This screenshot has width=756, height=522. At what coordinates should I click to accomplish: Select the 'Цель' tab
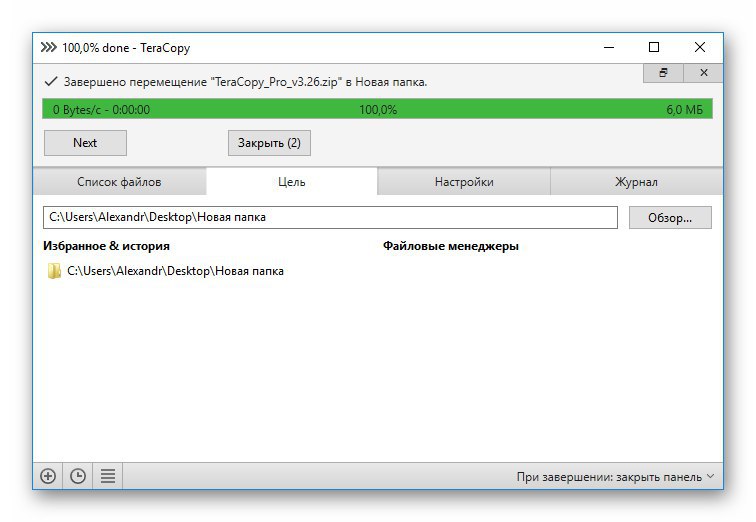tap(292, 182)
